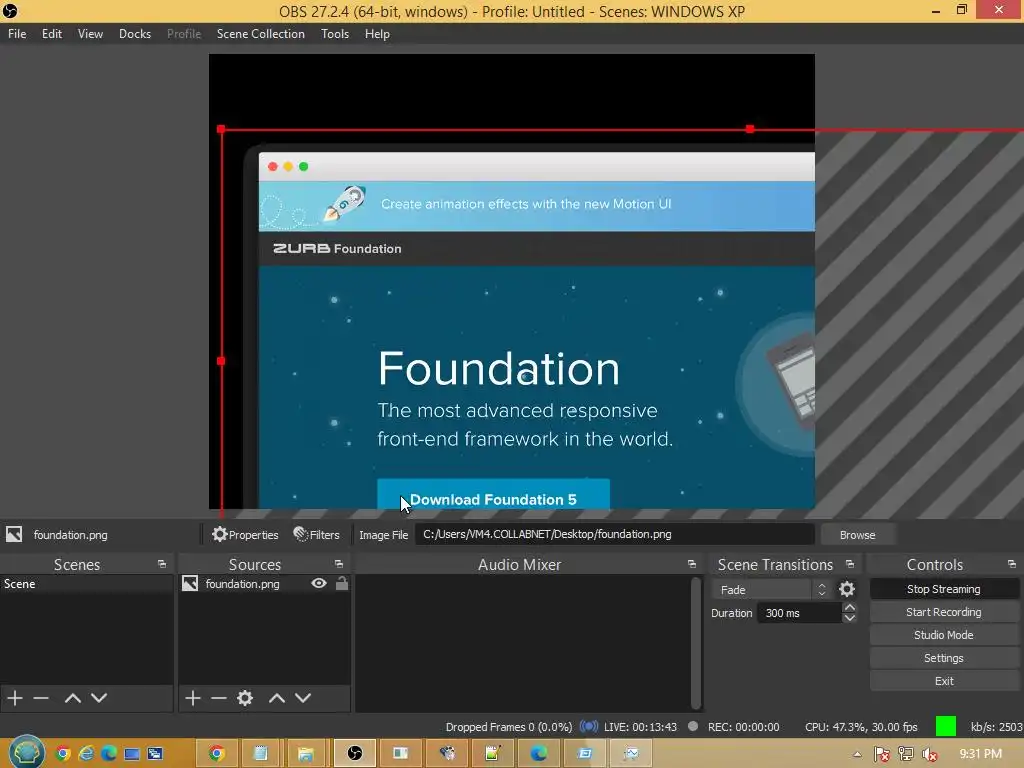Click the top-left red resize handle
Image resolution: width=1024 pixels, height=768 pixels.
click(221, 129)
